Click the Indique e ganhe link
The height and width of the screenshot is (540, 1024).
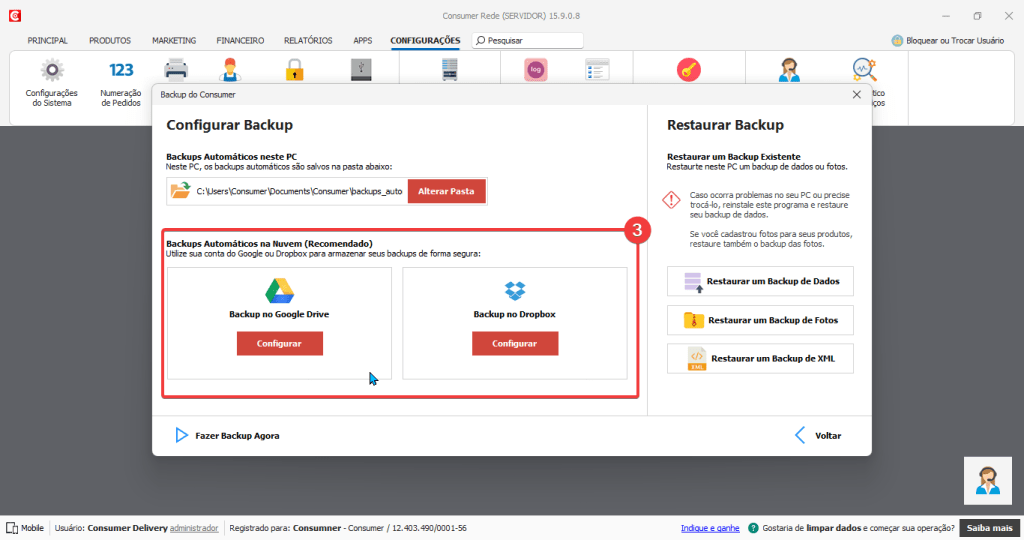tap(710, 528)
